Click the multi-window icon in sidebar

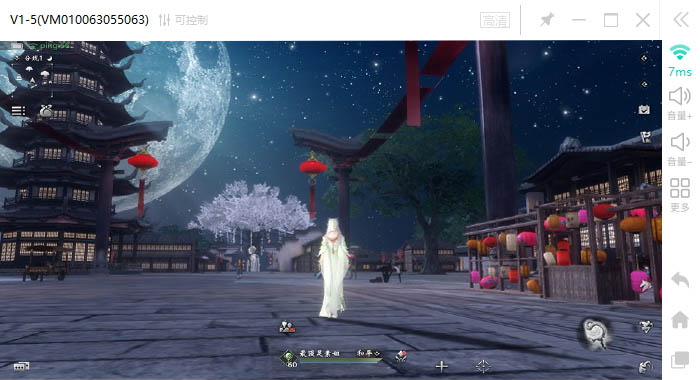coord(680,360)
